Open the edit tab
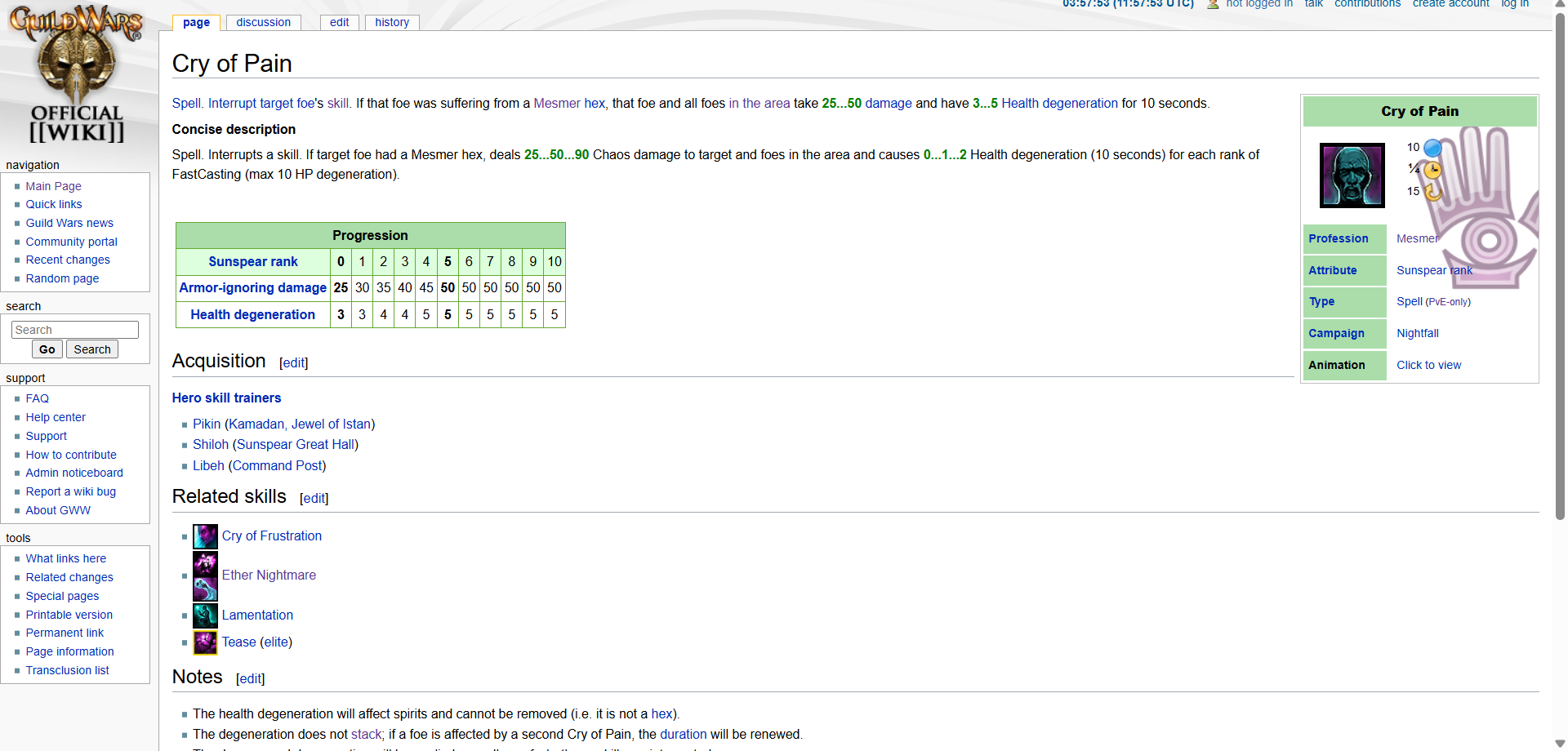The height and width of the screenshot is (751, 1568). pyautogui.click(x=339, y=22)
